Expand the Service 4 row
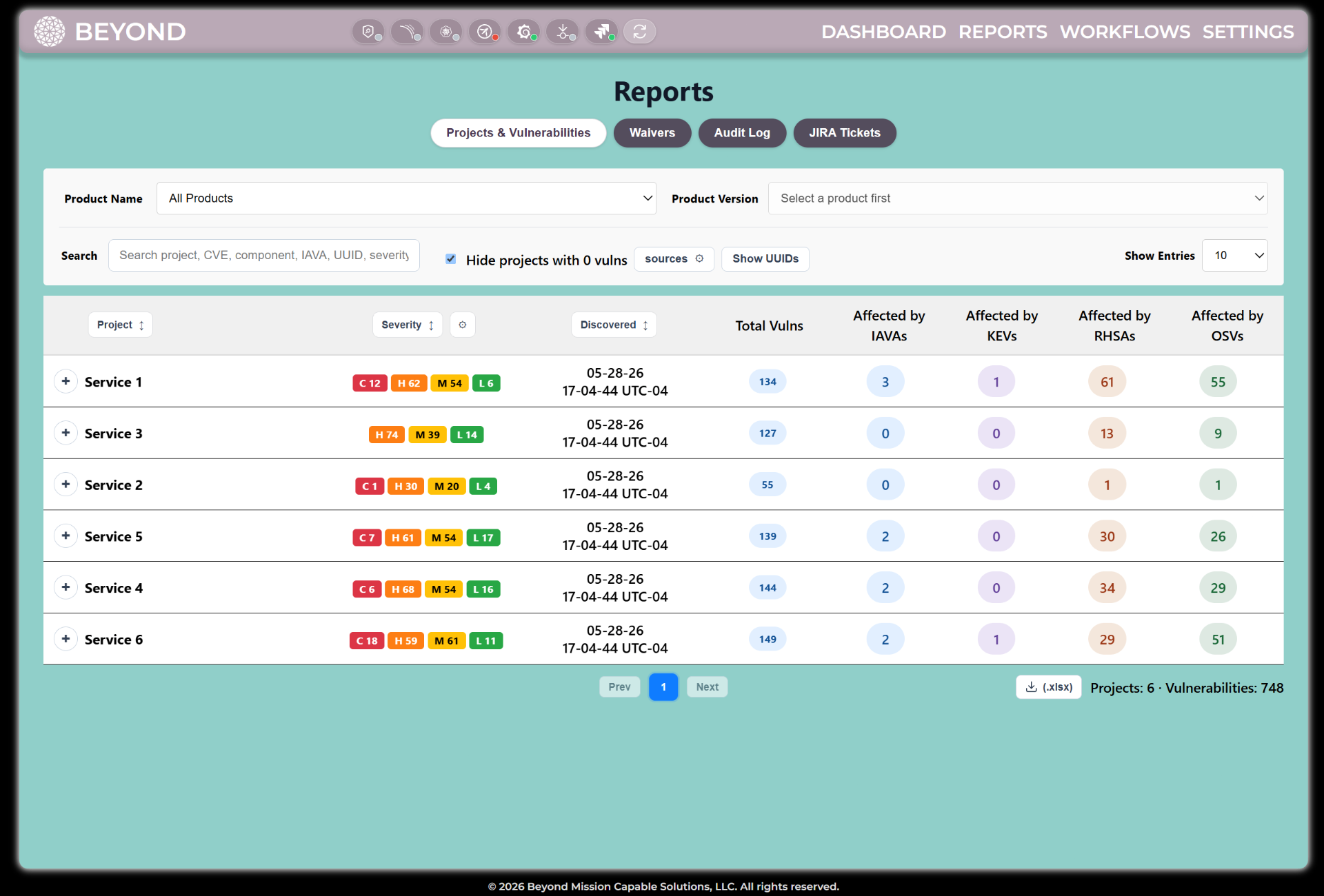 pyautogui.click(x=66, y=587)
